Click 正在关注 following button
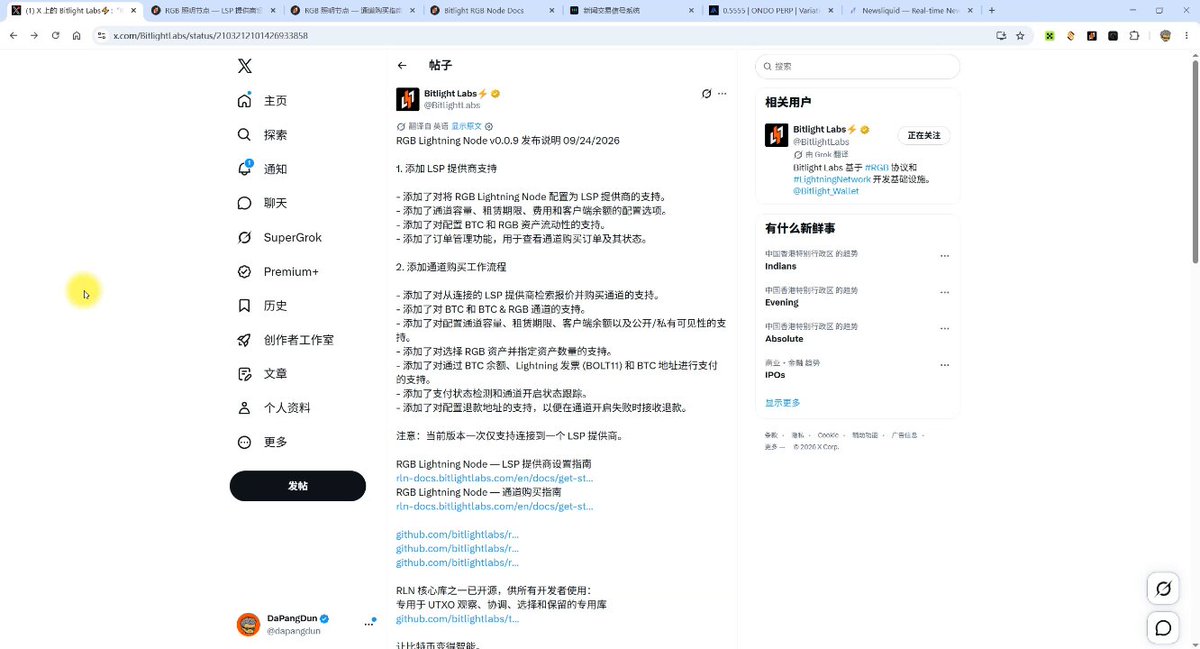Screen dimensions: 1200x649 924,135
